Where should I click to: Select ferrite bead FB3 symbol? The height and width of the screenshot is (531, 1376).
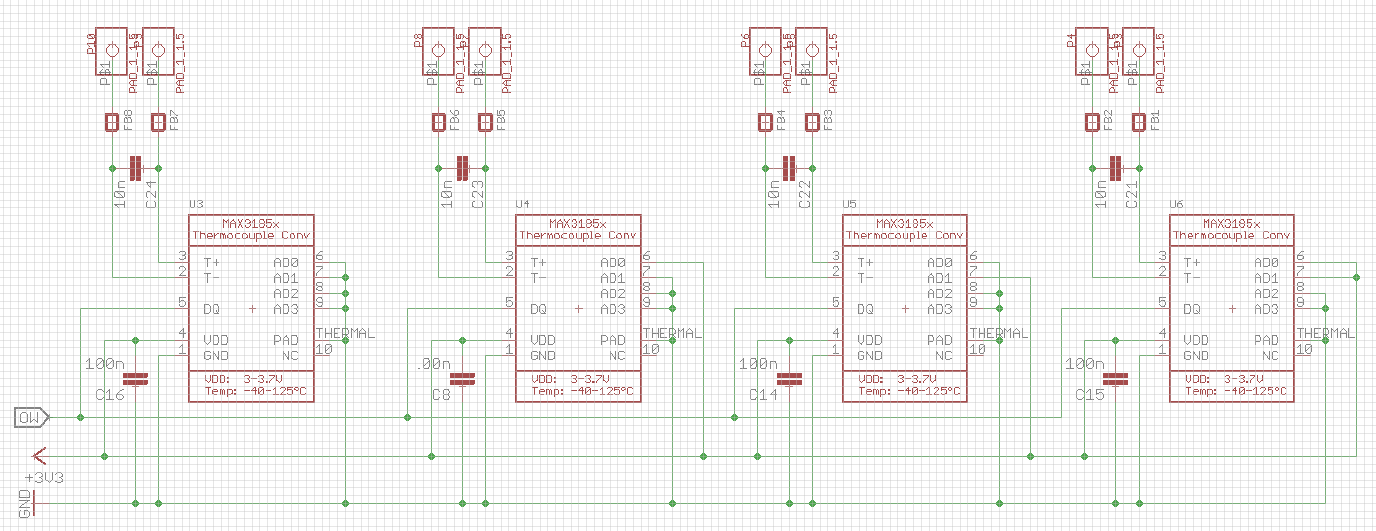coord(811,122)
